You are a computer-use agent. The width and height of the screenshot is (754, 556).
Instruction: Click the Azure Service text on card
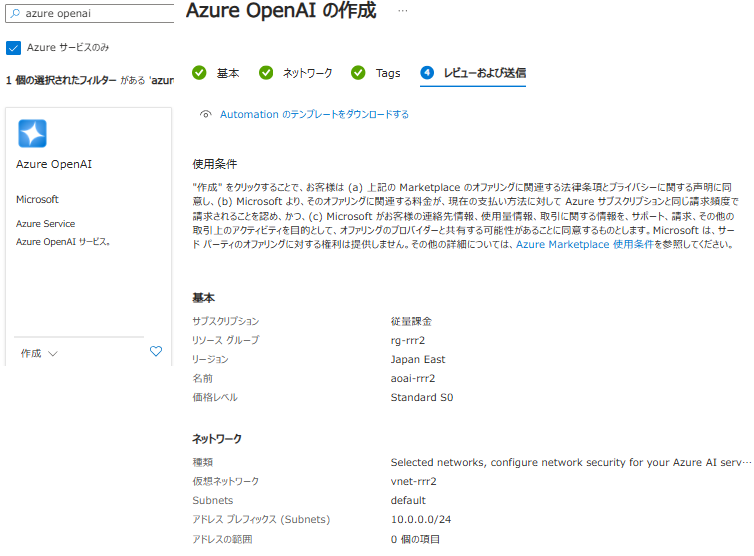click(45, 224)
